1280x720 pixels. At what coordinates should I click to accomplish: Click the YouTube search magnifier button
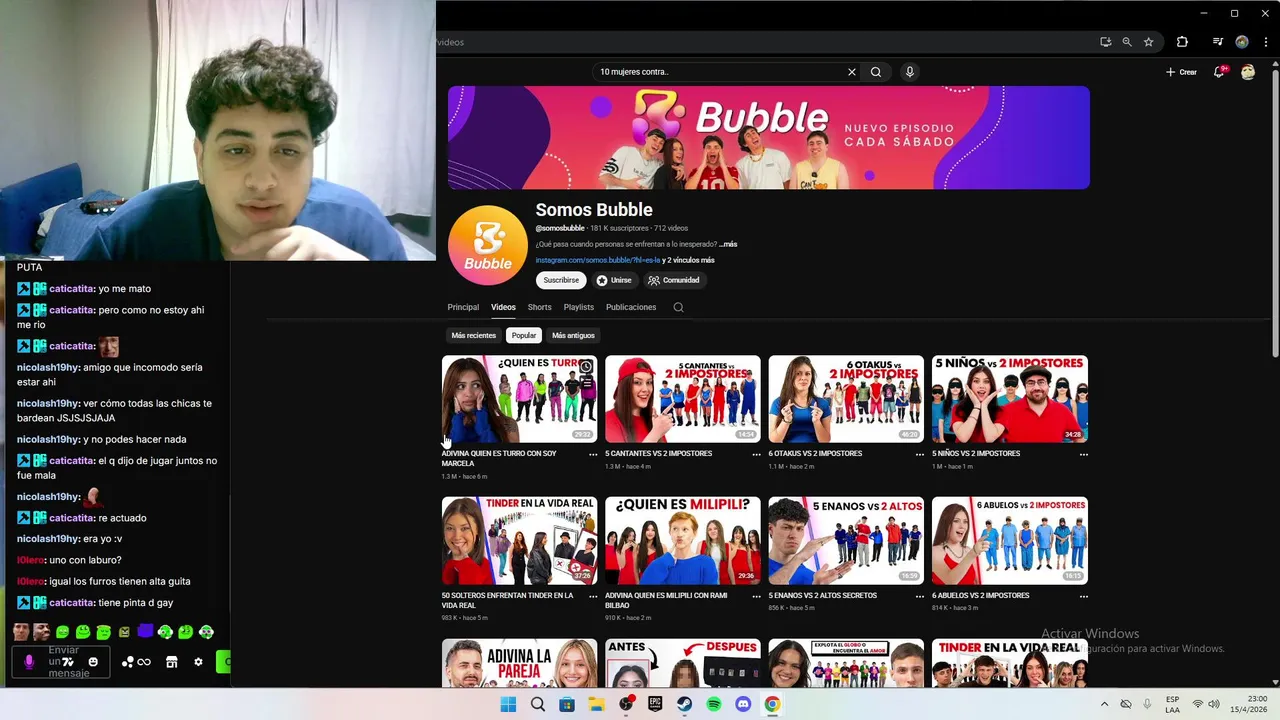(876, 72)
